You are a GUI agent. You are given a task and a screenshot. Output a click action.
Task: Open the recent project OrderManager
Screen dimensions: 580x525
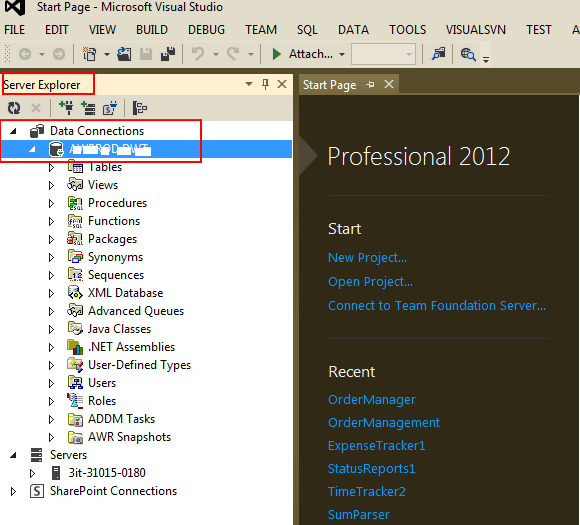(372, 400)
